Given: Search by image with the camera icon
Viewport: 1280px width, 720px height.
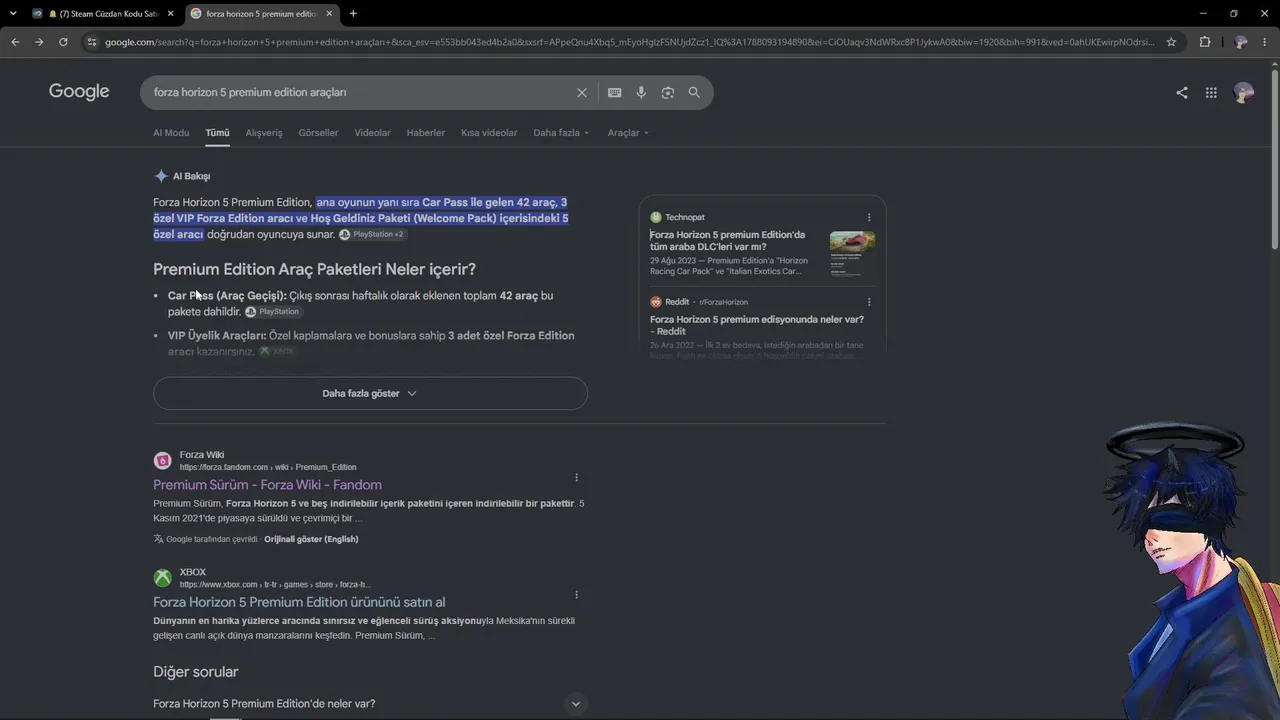Looking at the screenshot, I should [x=667, y=92].
